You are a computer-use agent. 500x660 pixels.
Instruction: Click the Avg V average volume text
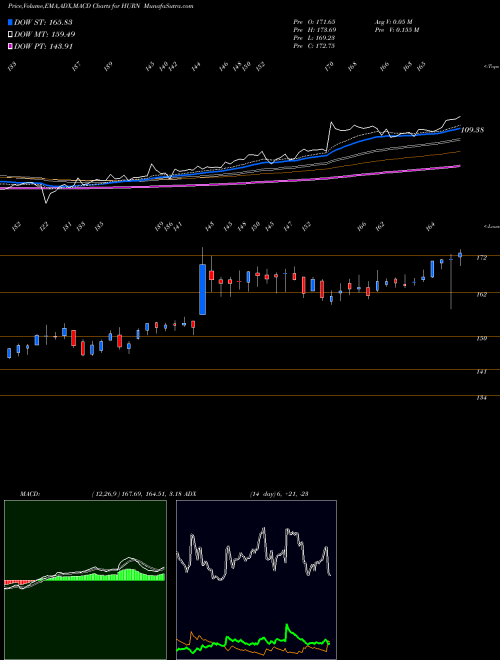pos(394,21)
